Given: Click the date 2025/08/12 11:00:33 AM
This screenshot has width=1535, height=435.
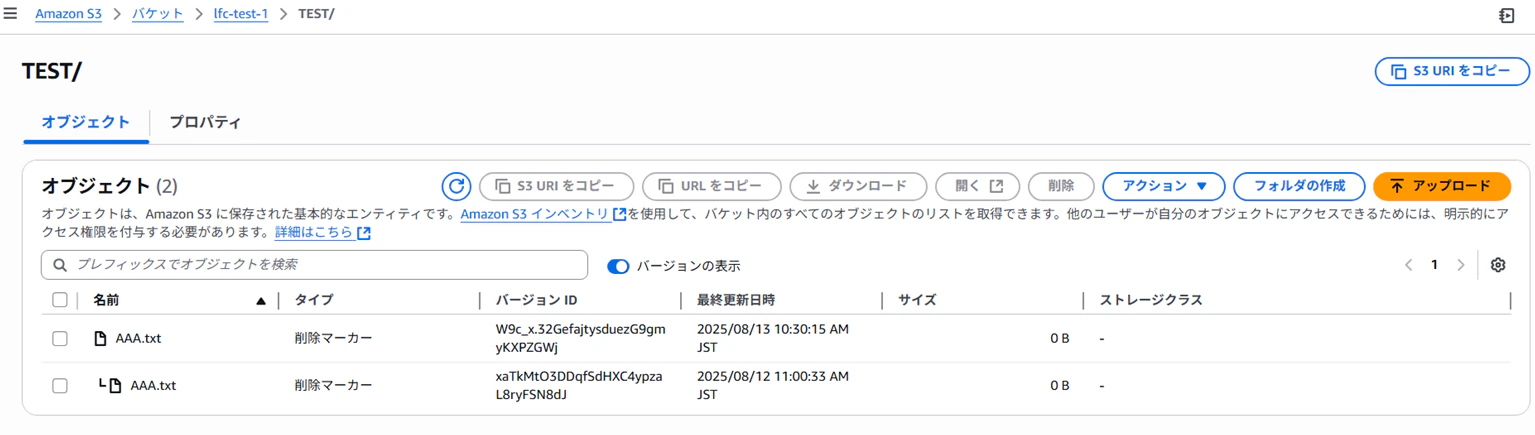Looking at the screenshot, I should (773, 385).
